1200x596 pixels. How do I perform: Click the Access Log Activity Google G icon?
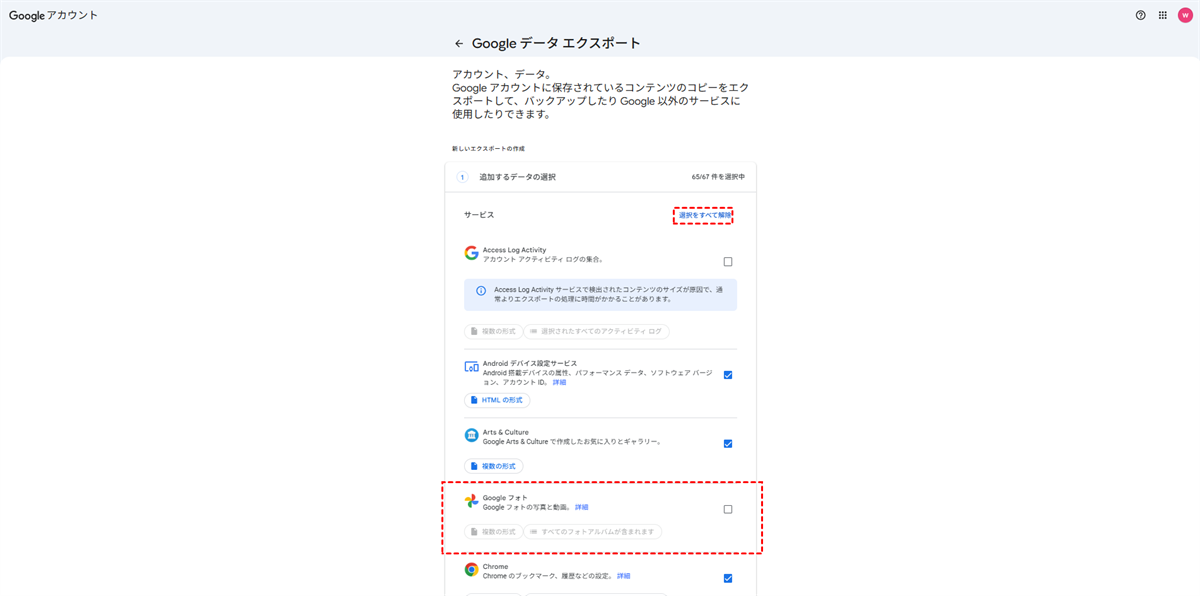coord(471,253)
